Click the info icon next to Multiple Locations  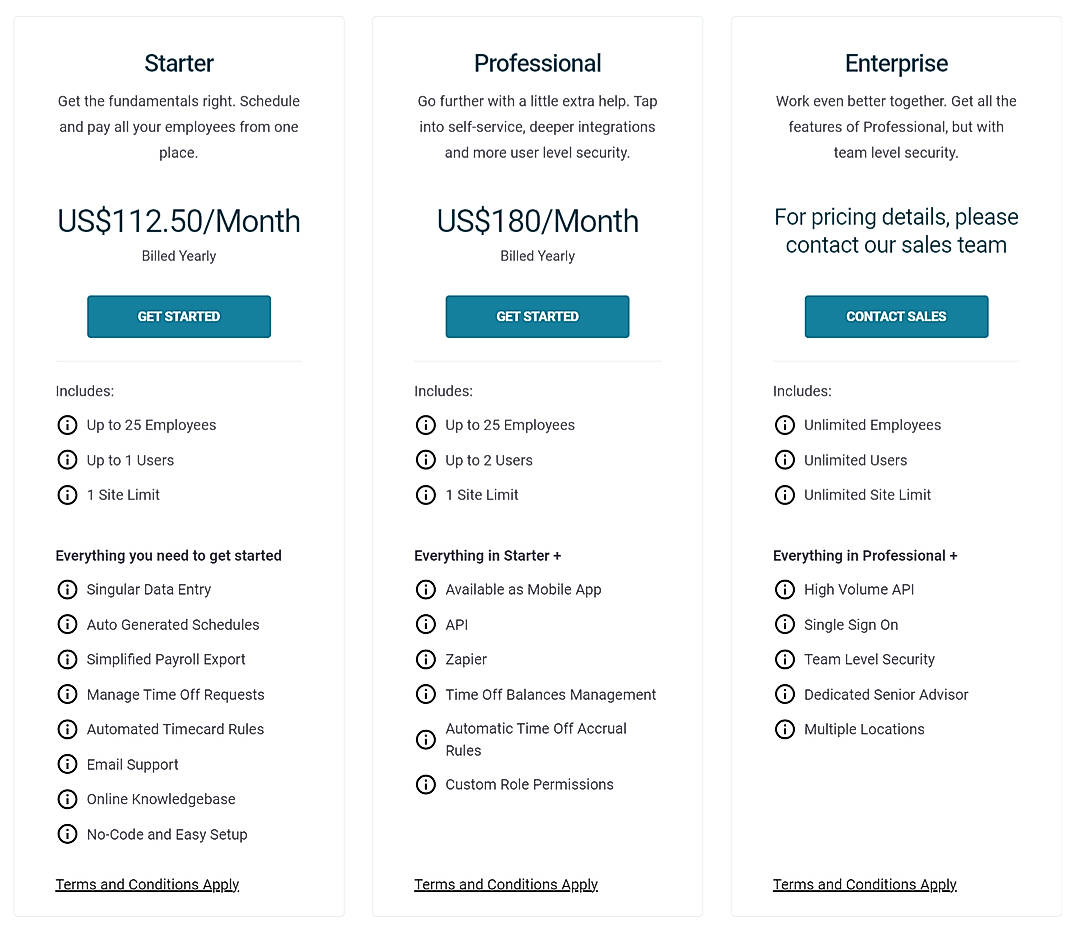point(785,730)
